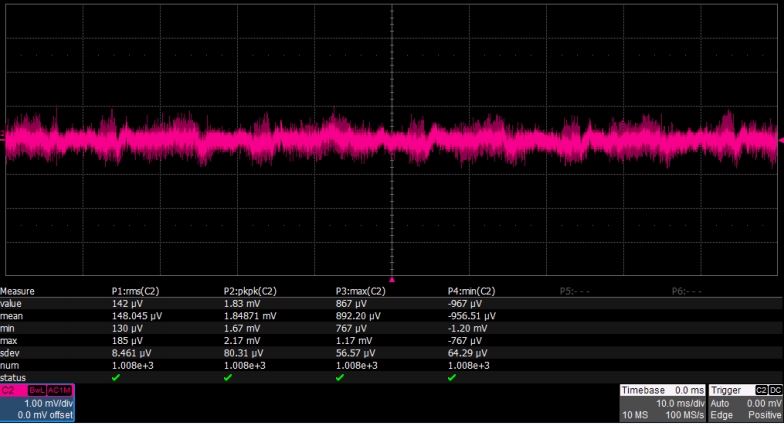Click the green status checkmark for P1

116,378
